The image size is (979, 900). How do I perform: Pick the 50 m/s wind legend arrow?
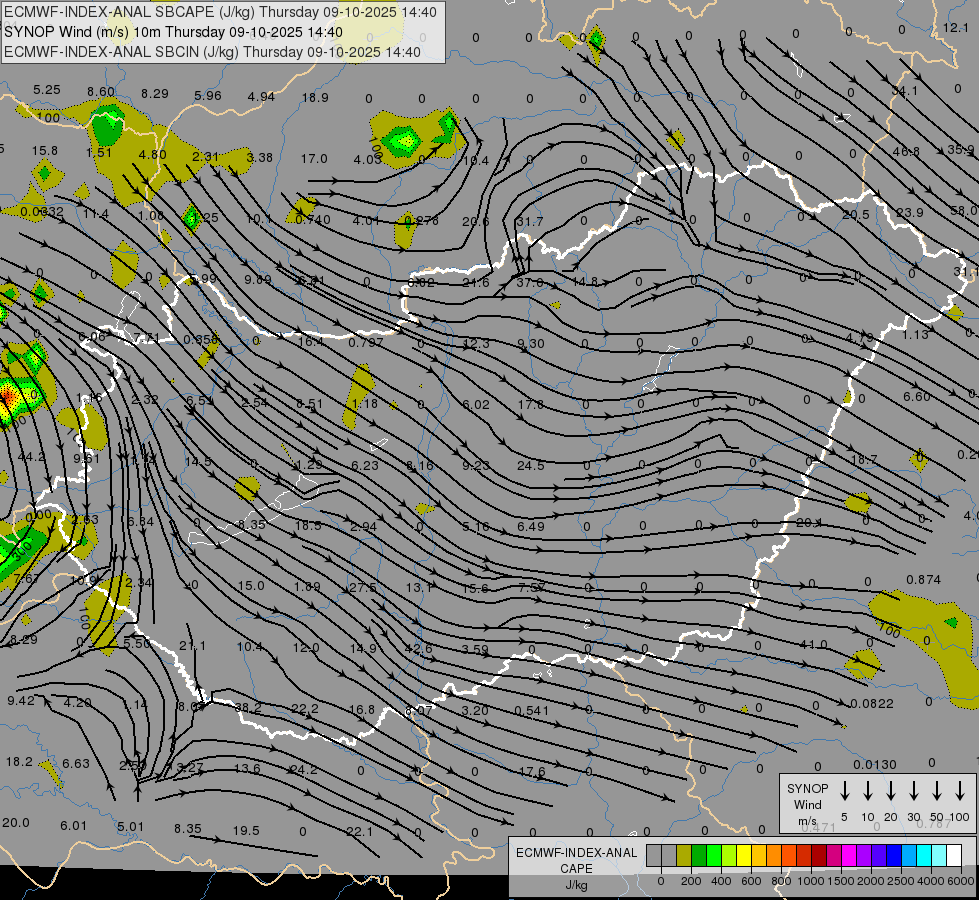937,791
